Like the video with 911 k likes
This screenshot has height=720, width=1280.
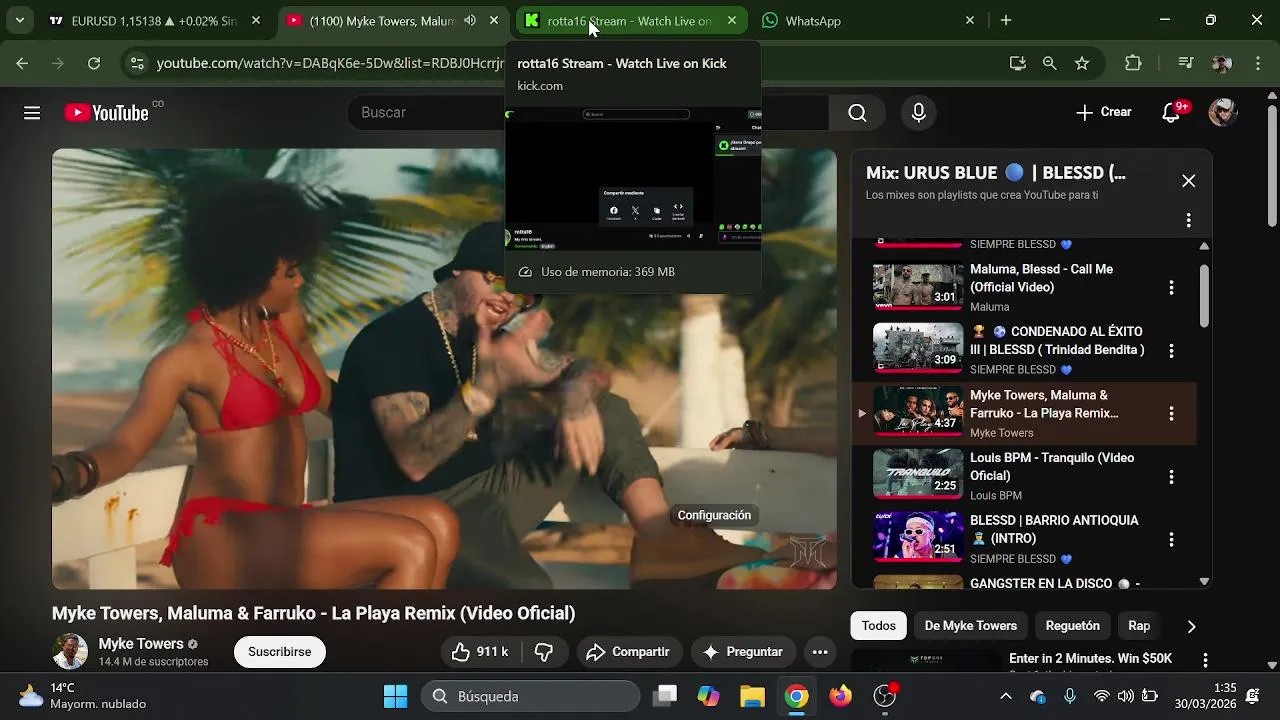click(481, 652)
